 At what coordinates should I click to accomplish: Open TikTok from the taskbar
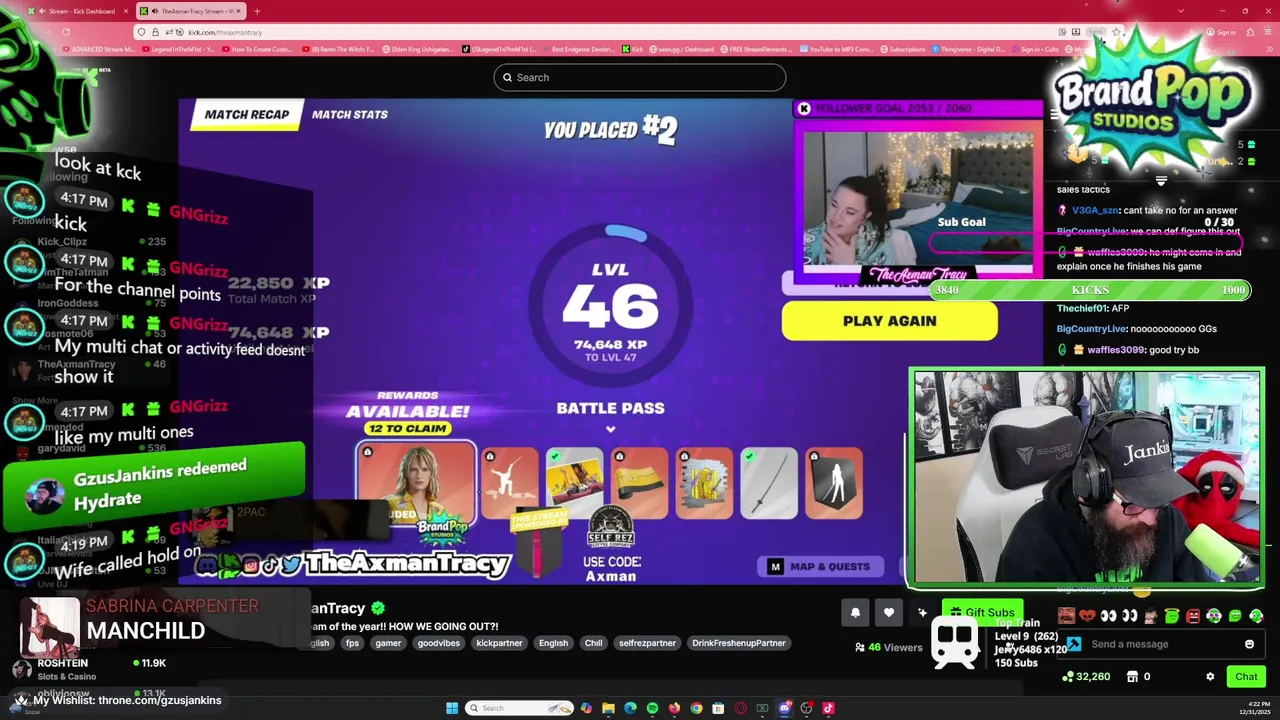pos(828,708)
